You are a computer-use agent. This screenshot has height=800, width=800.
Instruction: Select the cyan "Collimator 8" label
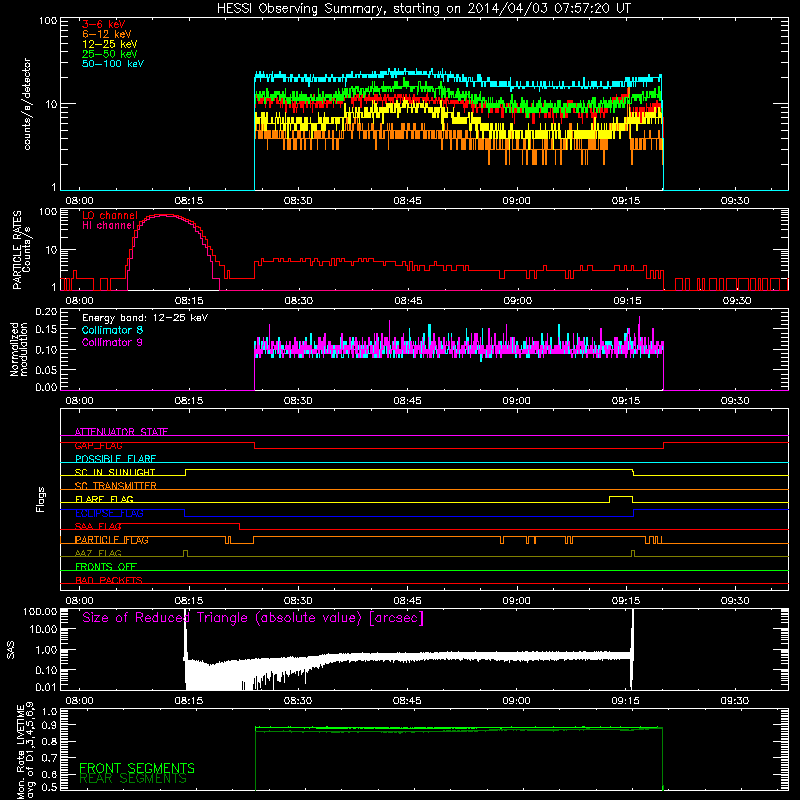(x=112, y=330)
